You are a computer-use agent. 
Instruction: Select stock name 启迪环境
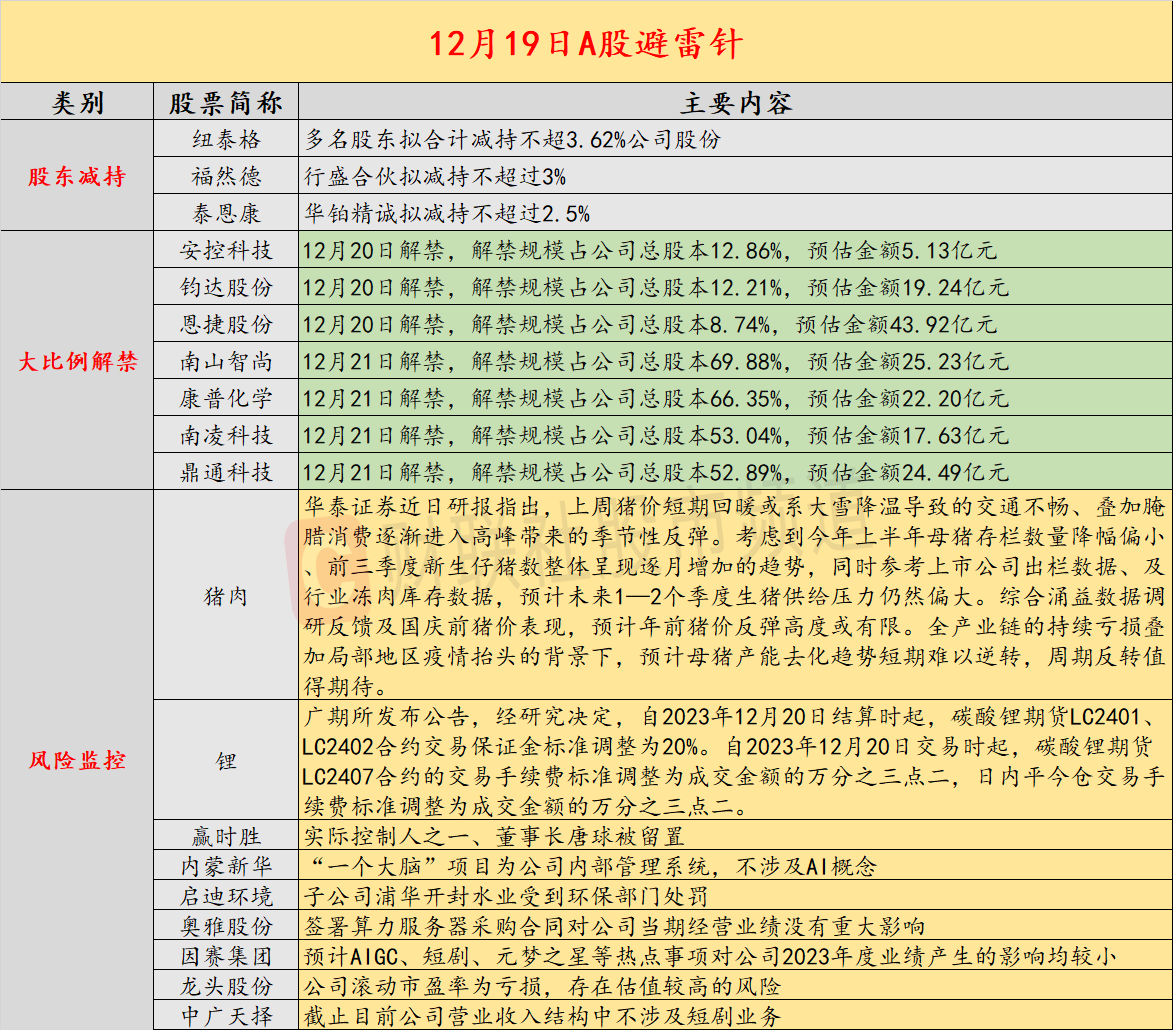[226, 896]
